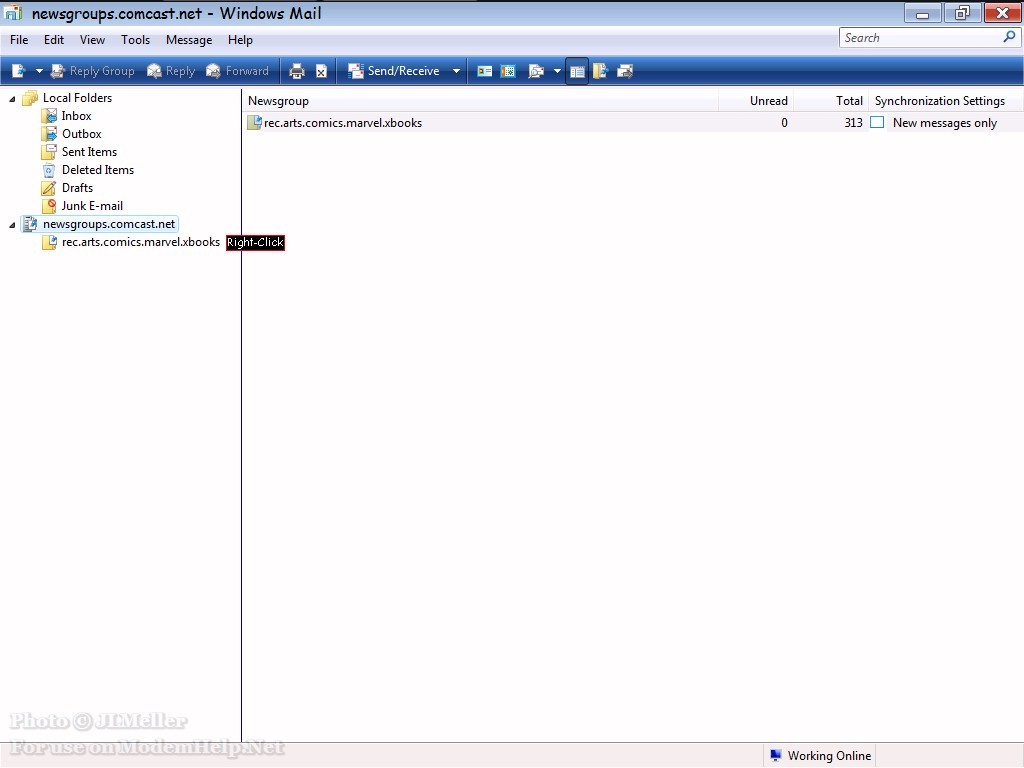Click the total count 313
Screen dimensions: 1024x768
pos(854,123)
